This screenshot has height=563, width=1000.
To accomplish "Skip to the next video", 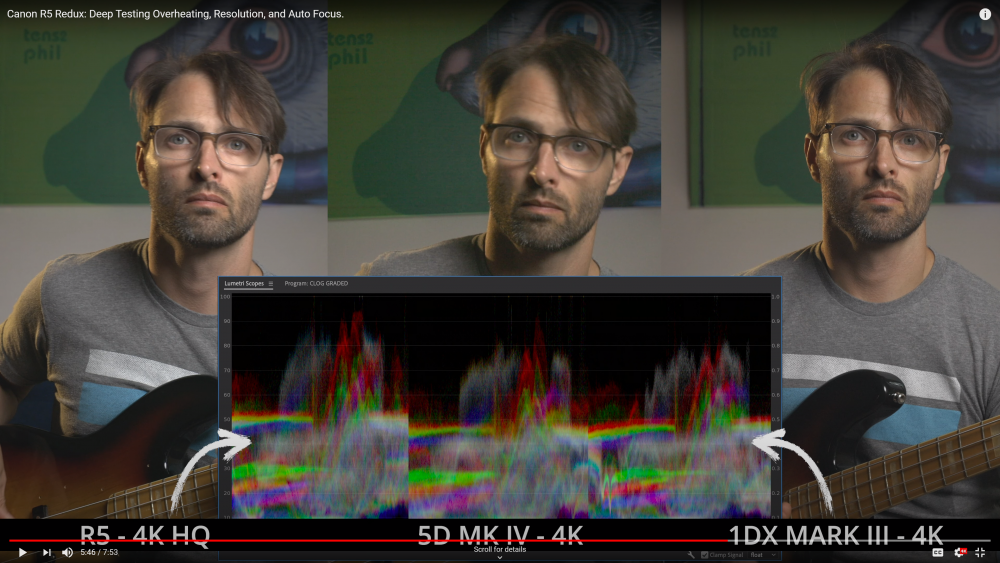I will pyautogui.click(x=46, y=552).
